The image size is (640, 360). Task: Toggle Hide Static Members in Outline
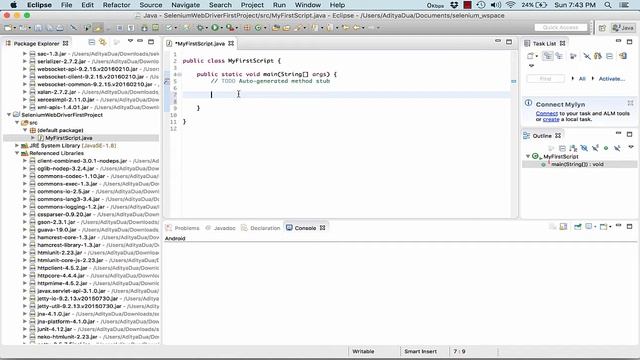coord(595,148)
